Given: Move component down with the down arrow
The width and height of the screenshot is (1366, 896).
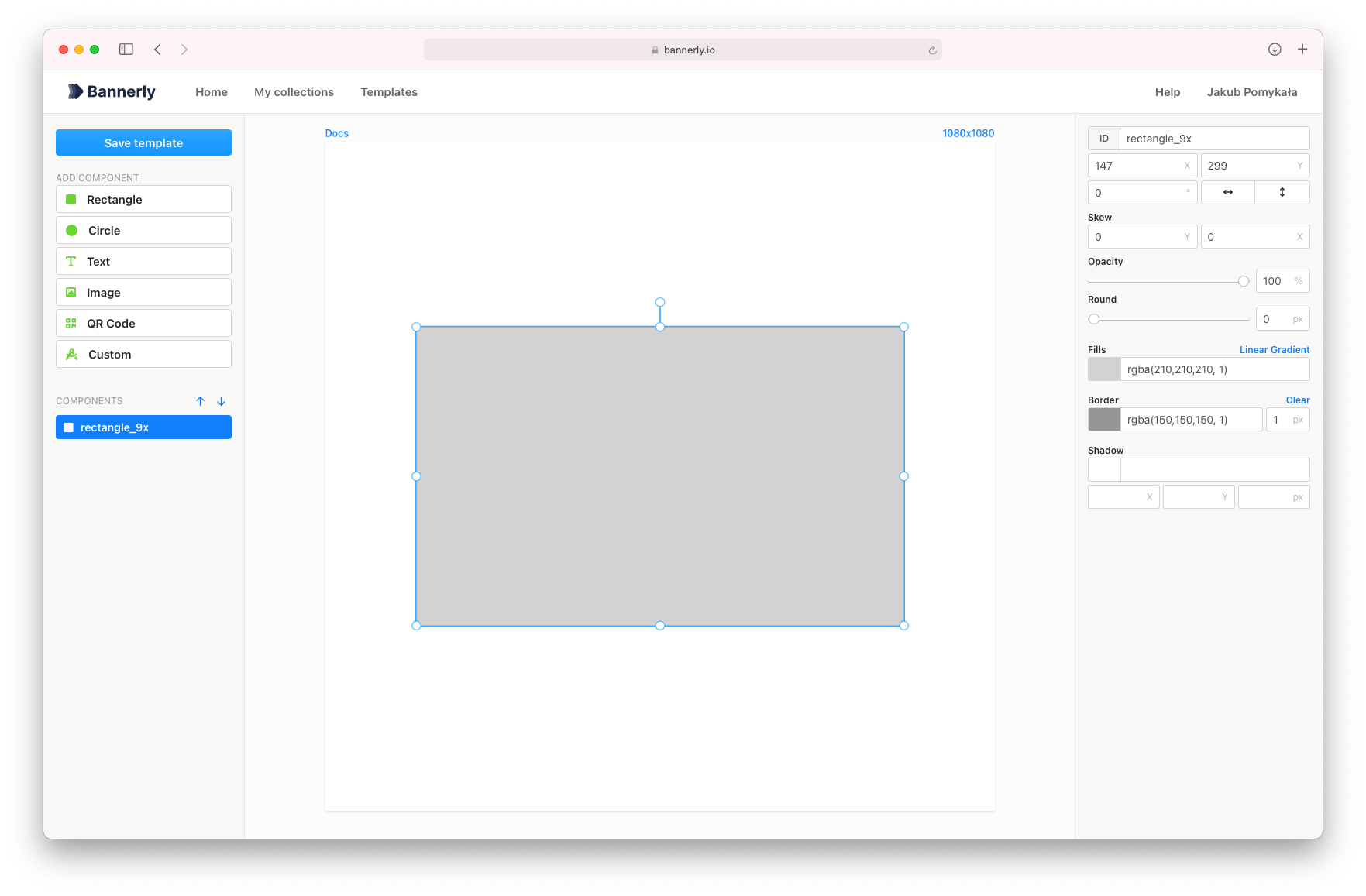Looking at the screenshot, I should [221, 401].
